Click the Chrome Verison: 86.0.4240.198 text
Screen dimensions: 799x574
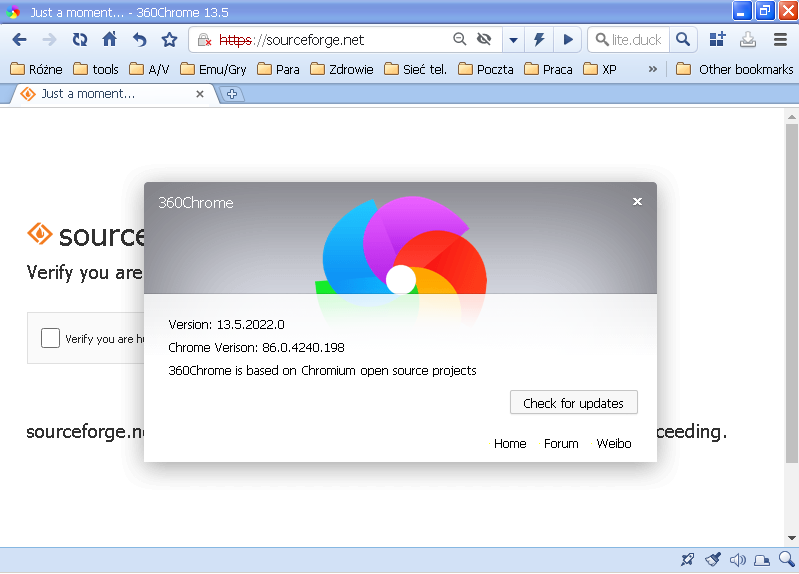[256, 347]
